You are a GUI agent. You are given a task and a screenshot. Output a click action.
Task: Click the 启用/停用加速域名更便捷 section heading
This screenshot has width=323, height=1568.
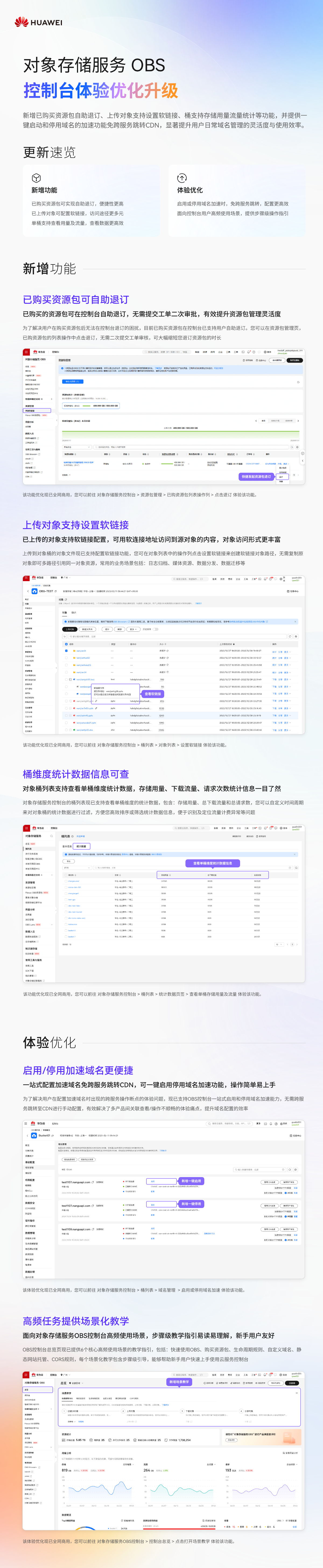78,1071
